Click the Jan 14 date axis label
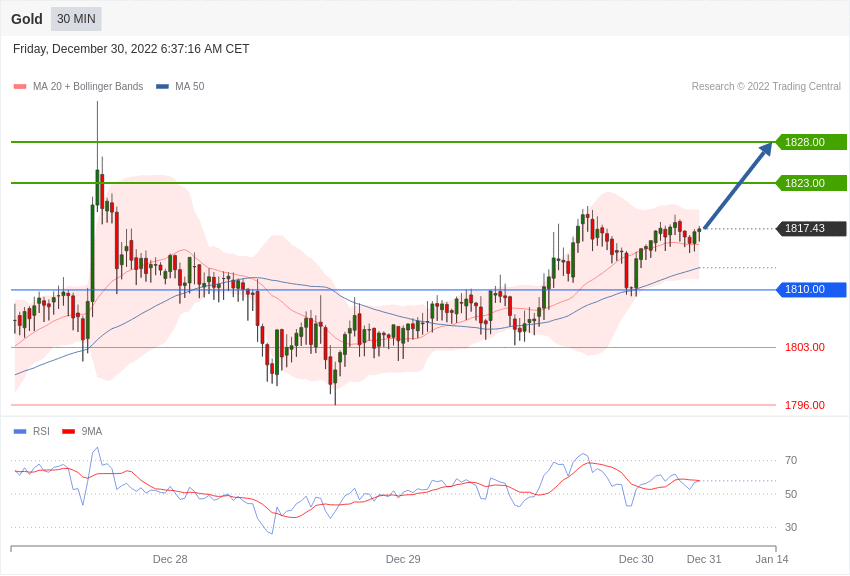The image size is (850, 576). click(x=772, y=559)
